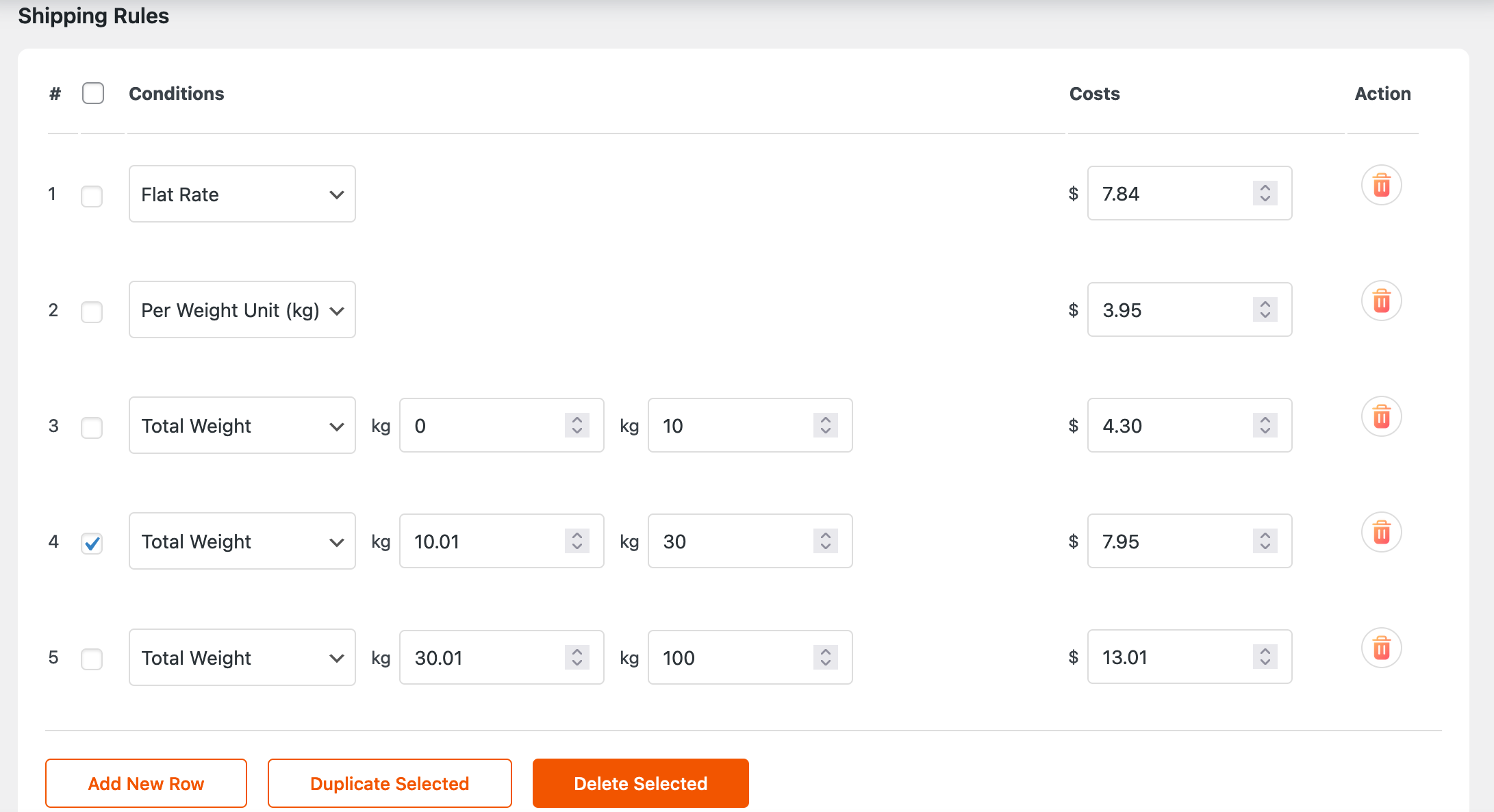Delete row 5 using trash icon
This screenshot has width=1494, height=812.
tap(1381, 648)
